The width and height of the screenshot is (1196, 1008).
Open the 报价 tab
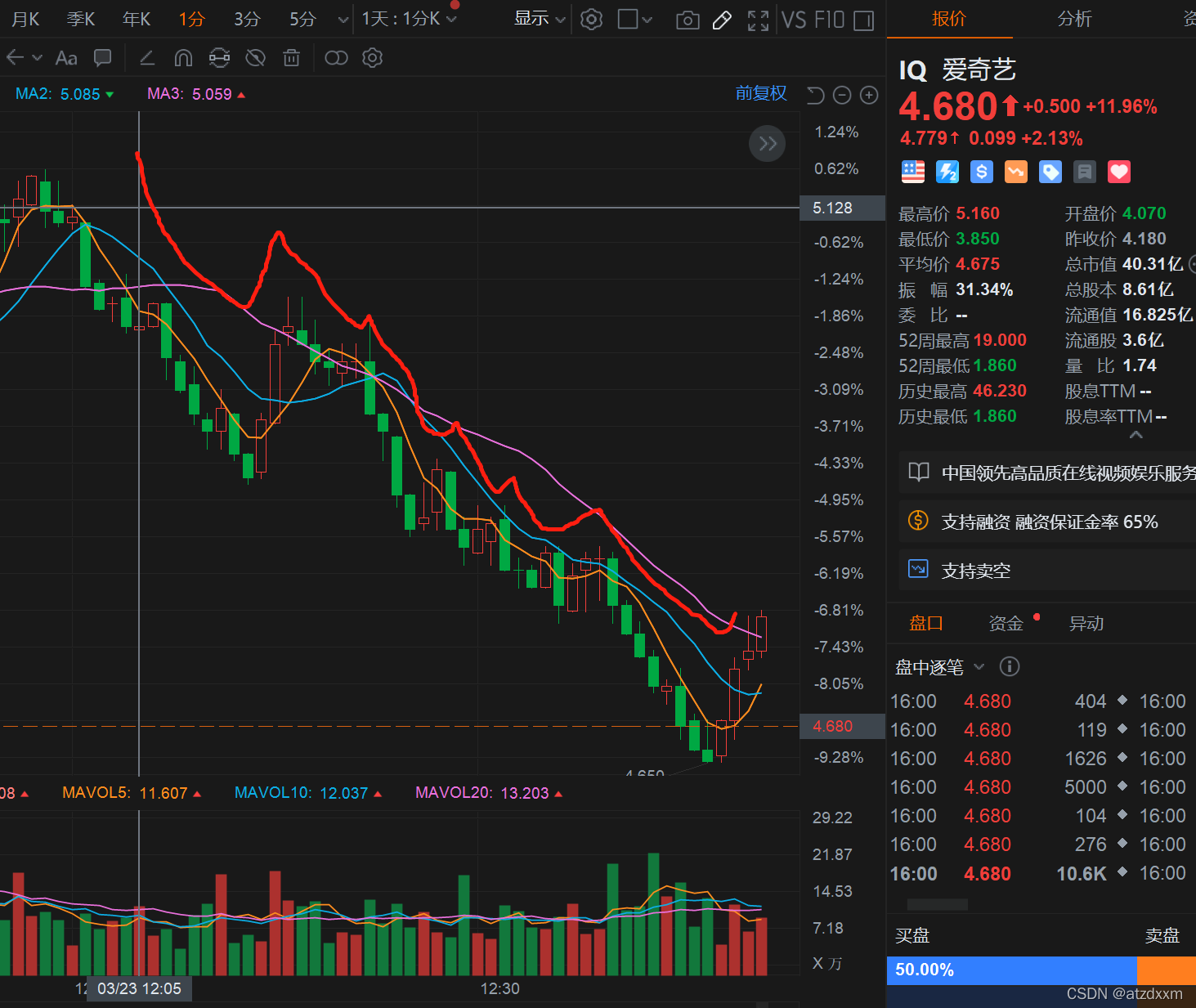click(x=949, y=19)
